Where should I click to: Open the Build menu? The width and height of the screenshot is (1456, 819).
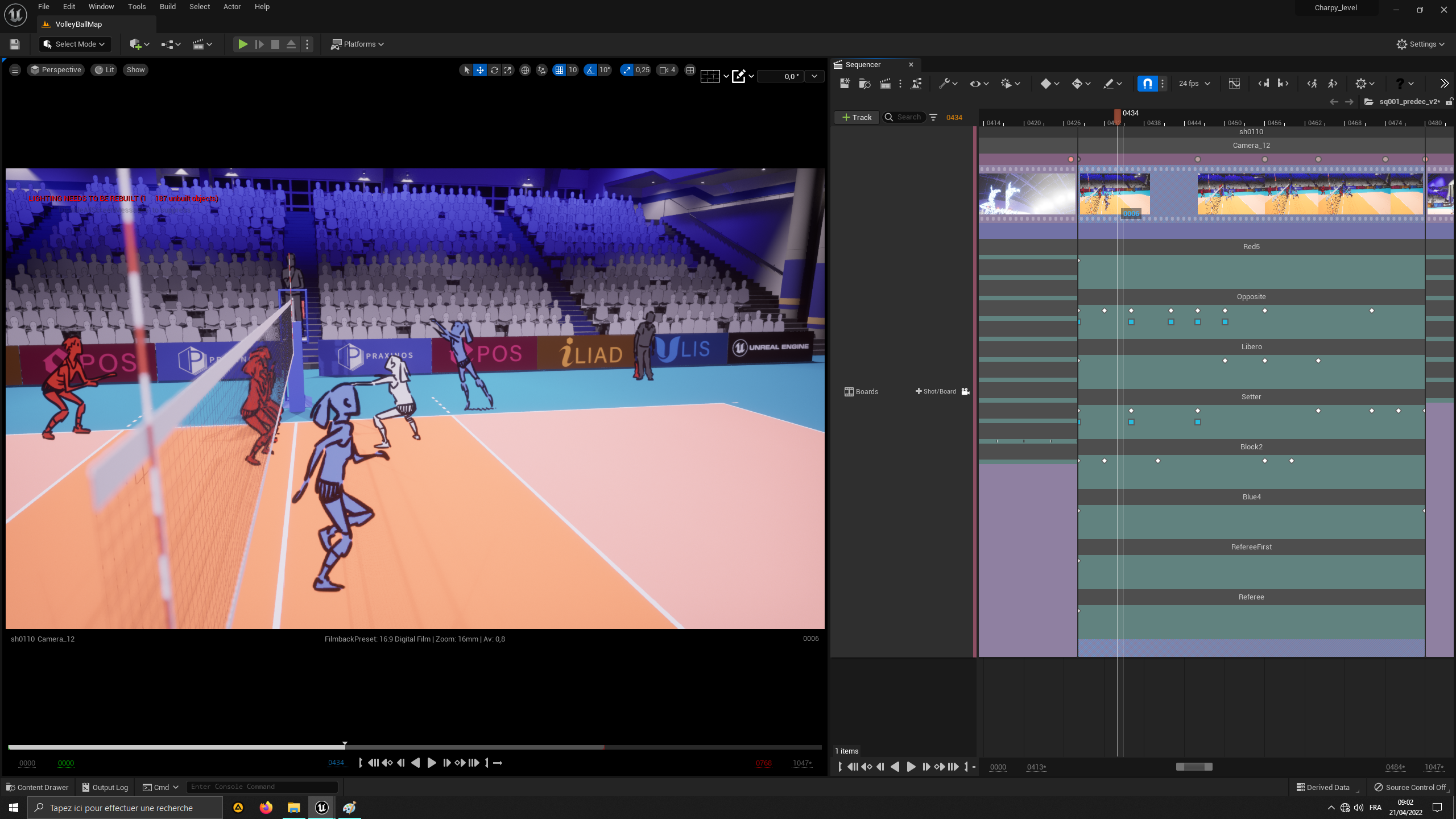point(167,7)
